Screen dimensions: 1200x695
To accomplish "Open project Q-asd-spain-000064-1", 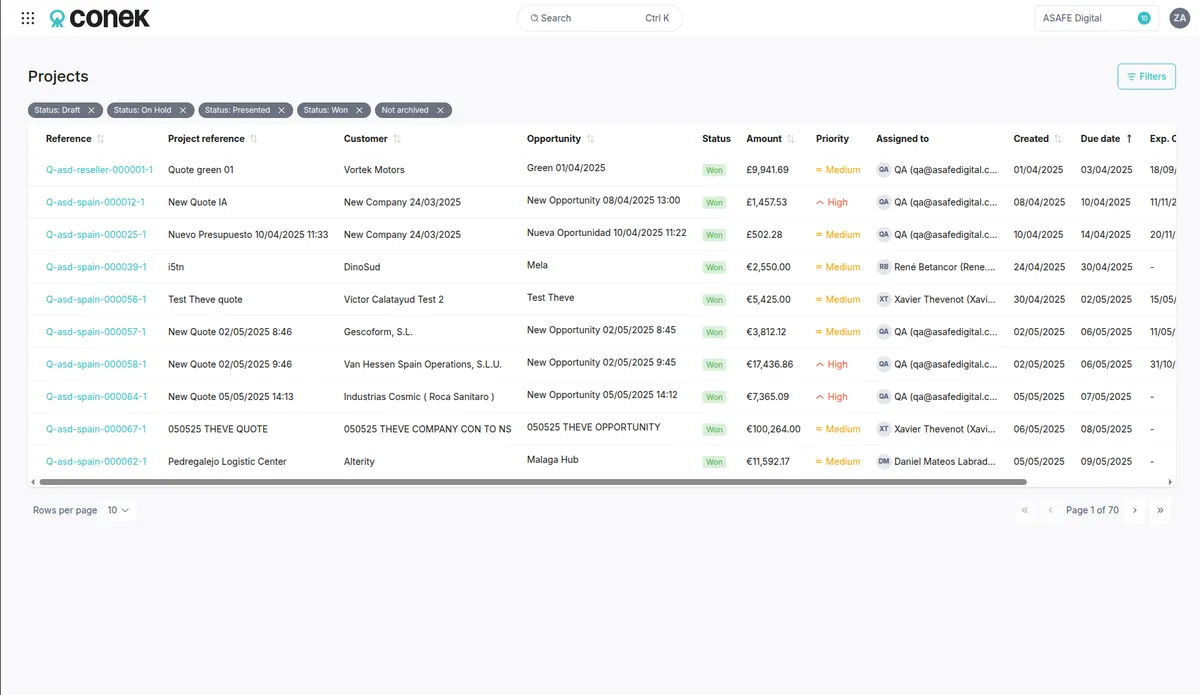I will (x=96, y=397).
